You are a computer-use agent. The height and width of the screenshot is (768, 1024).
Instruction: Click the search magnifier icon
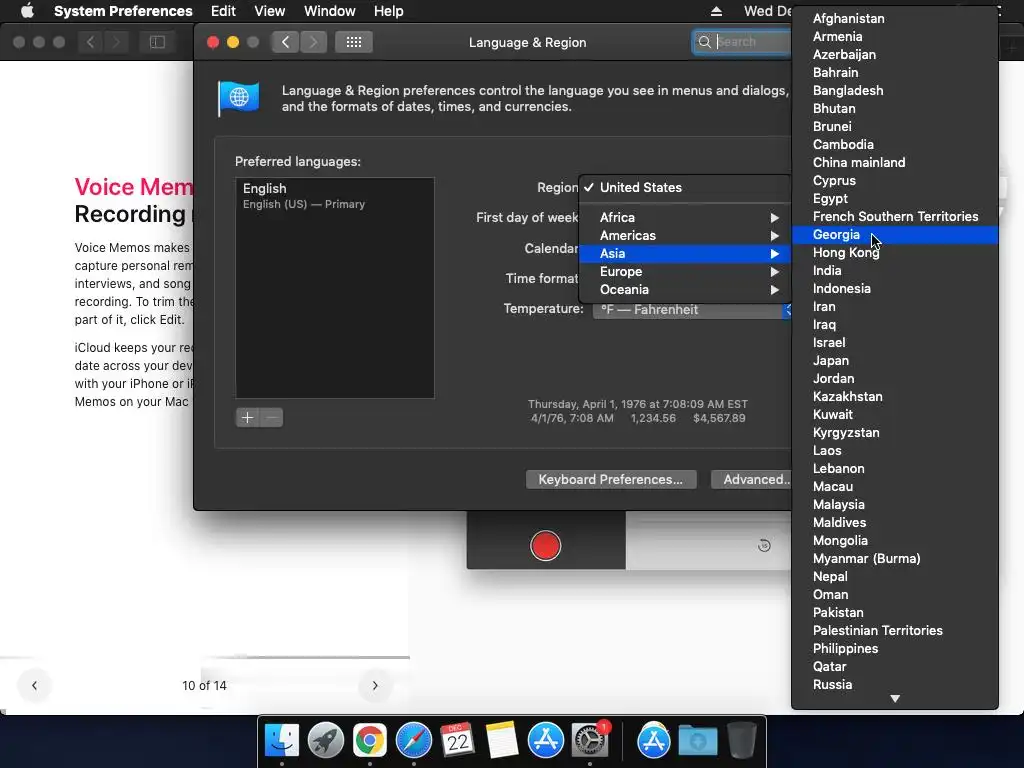[x=705, y=42]
